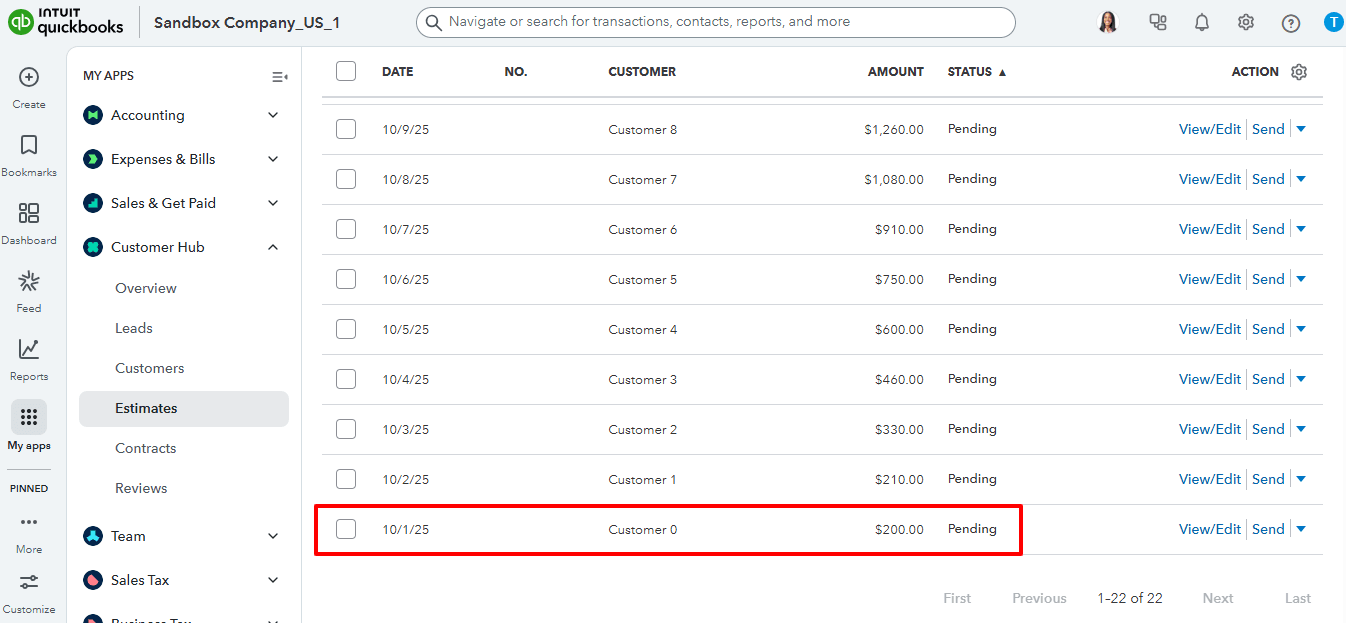Collapse the Customer Hub section
Viewport: 1346px width, 623px height.
click(273, 247)
